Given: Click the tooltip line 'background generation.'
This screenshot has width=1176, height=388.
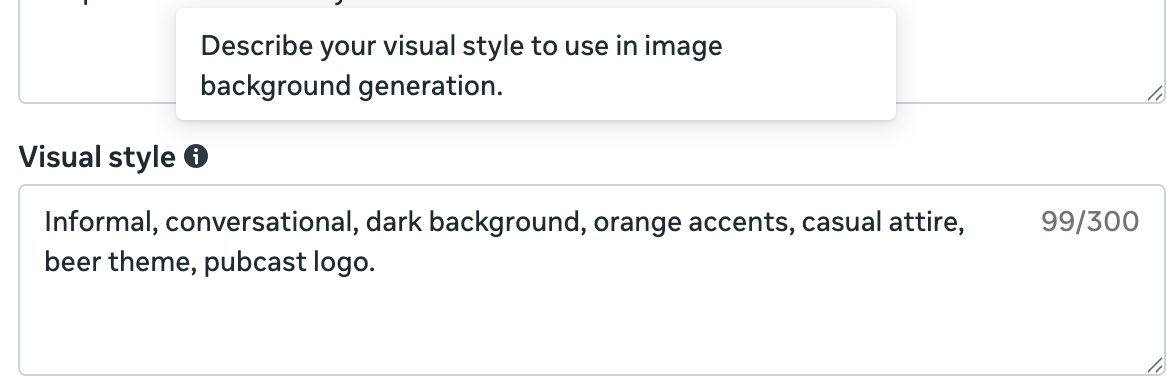Looking at the screenshot, I should click(x=352, y=86).
